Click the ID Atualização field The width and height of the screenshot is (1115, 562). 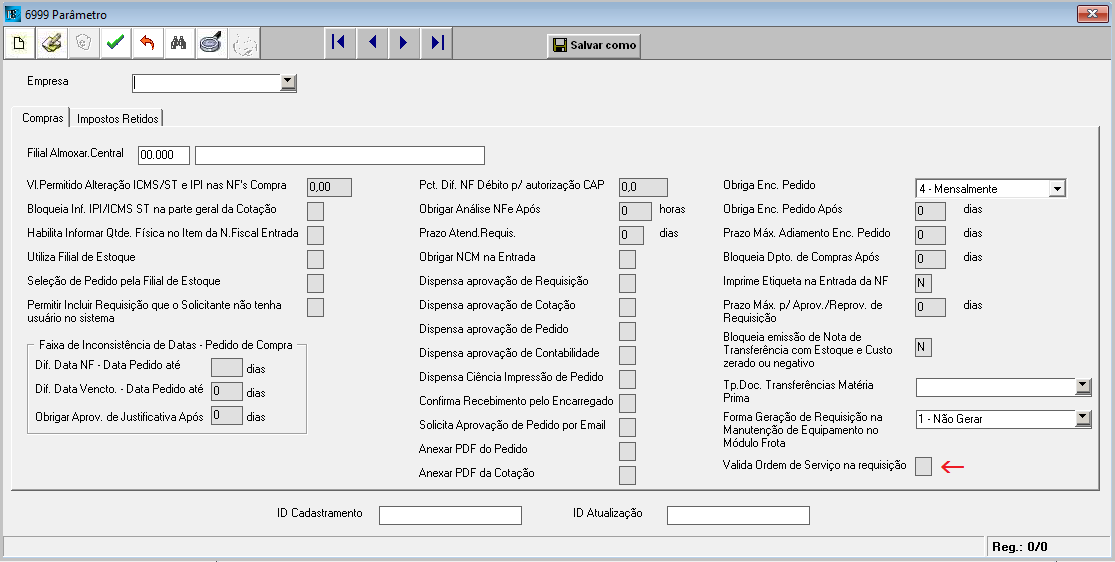point(738,515)
